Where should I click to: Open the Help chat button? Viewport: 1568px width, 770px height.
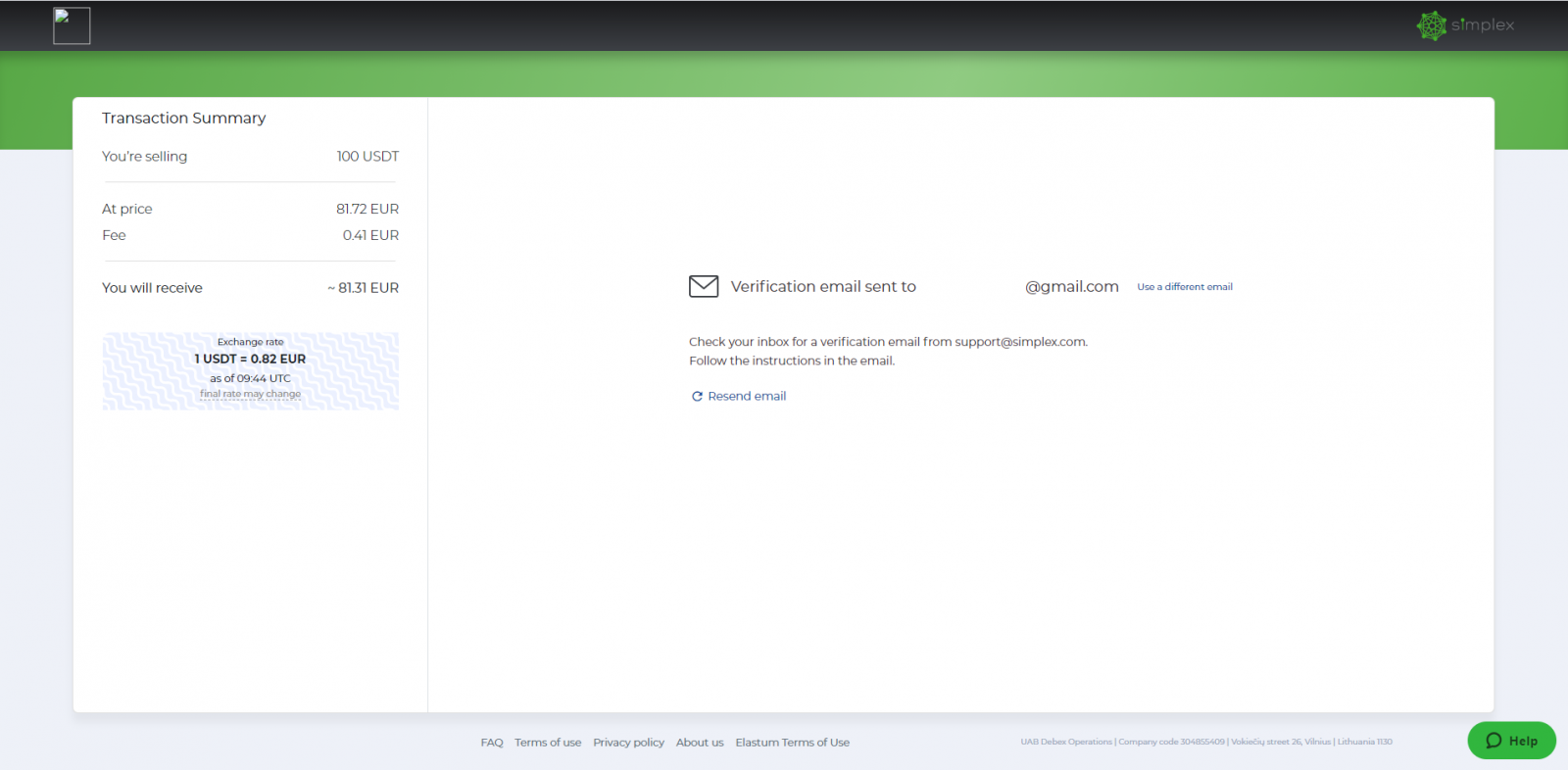pyautogui.click(x=1511, y=741)
